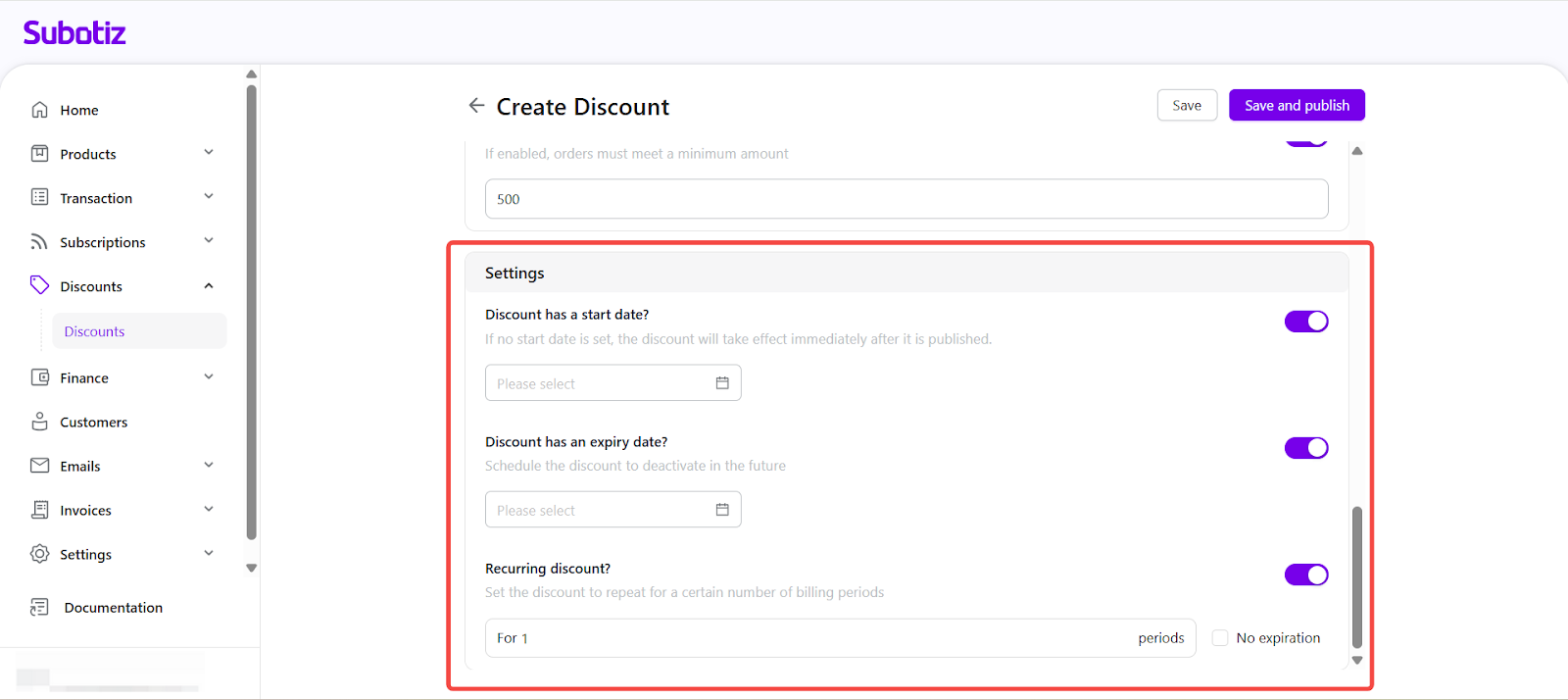Click the minimum amount field showing 500
Viewport: 1568px width, 700px height.
(x=906, y=199)
